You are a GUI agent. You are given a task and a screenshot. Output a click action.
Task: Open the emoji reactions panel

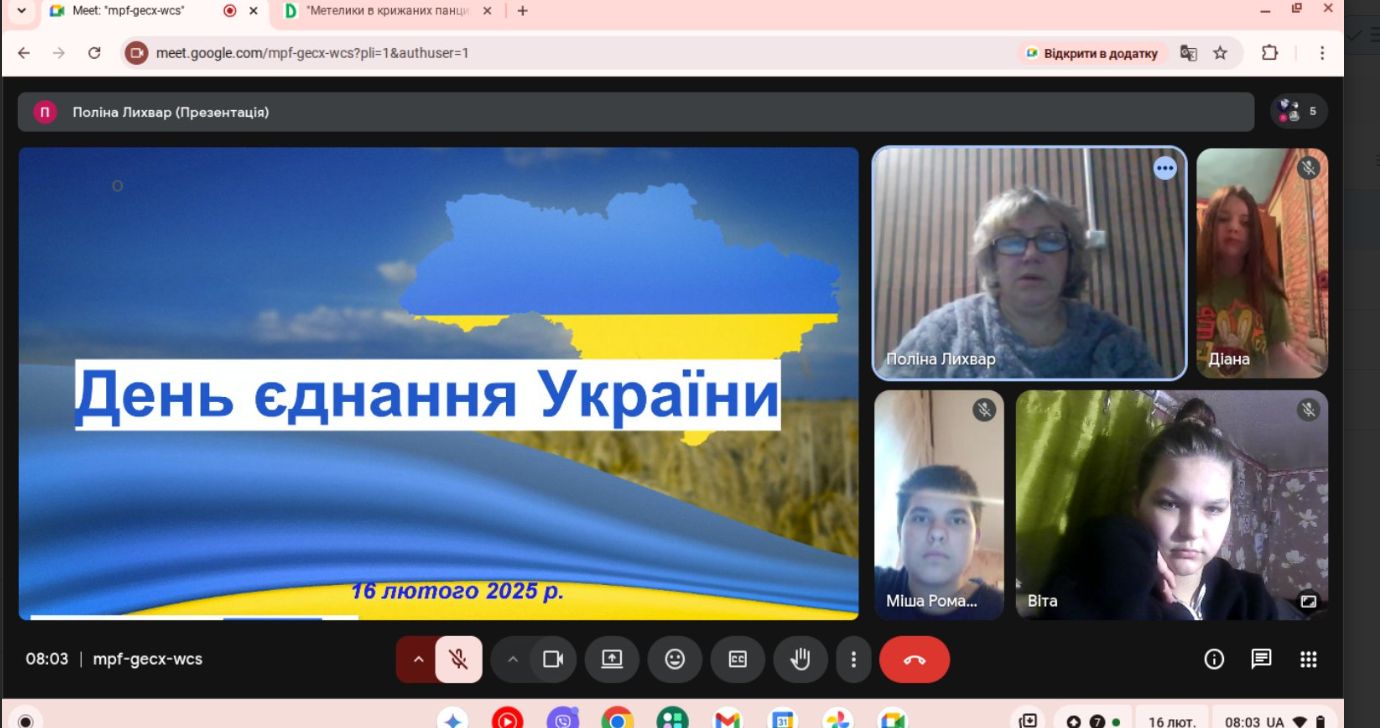(675, 659)
